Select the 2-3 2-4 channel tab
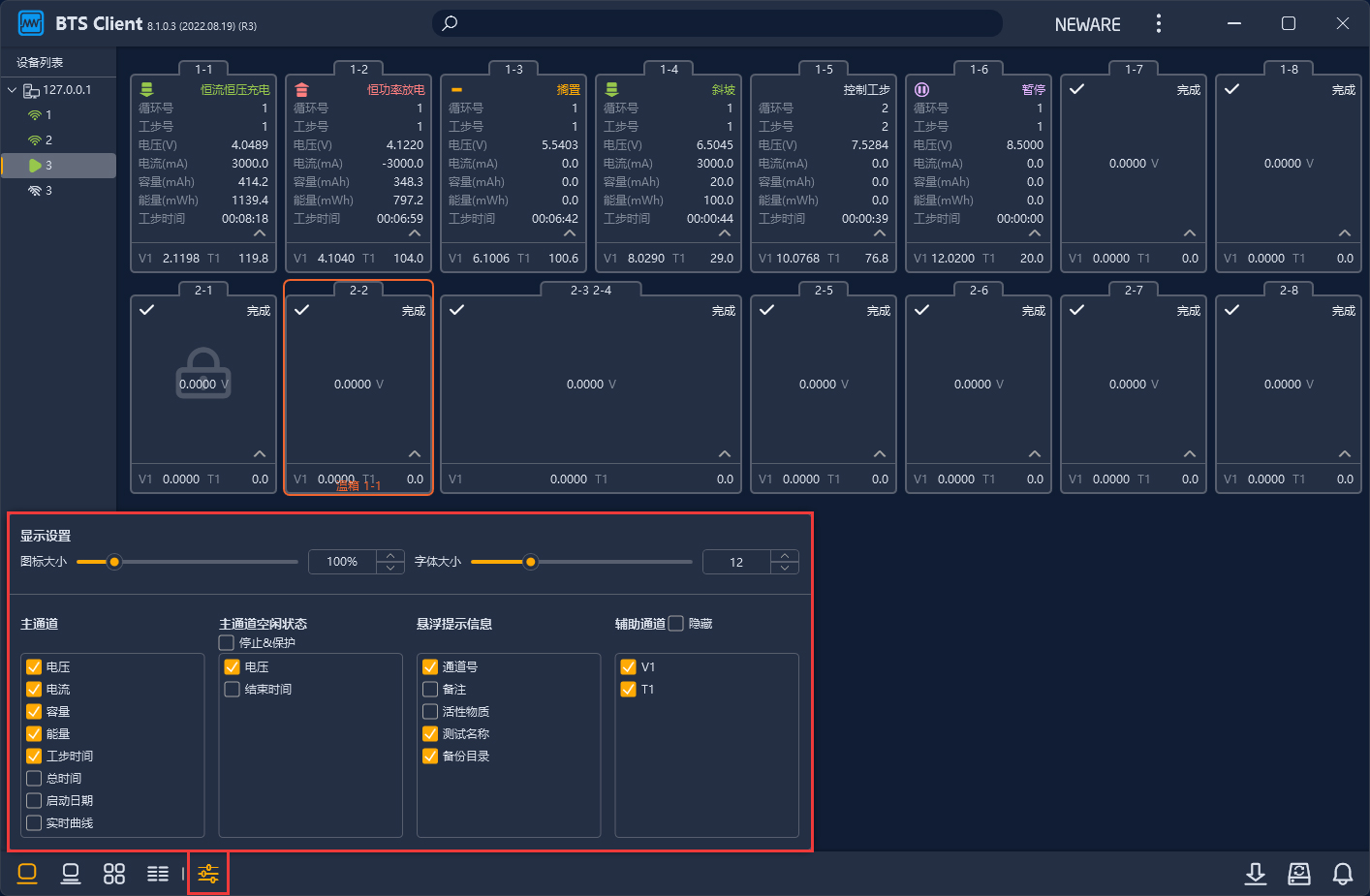The image size is (1370, 896). click(591, 291)
